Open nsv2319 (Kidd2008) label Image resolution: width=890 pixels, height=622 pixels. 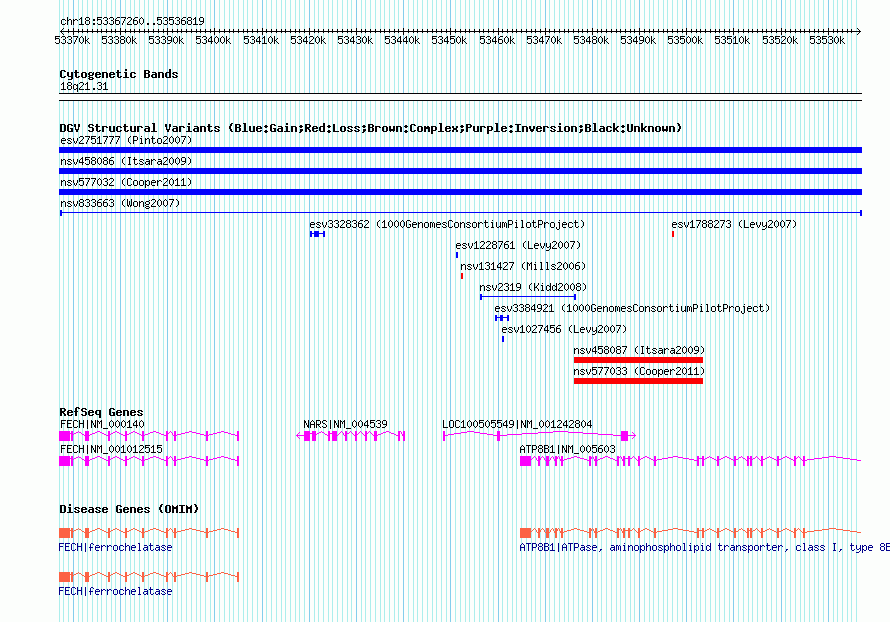[533, 287]
